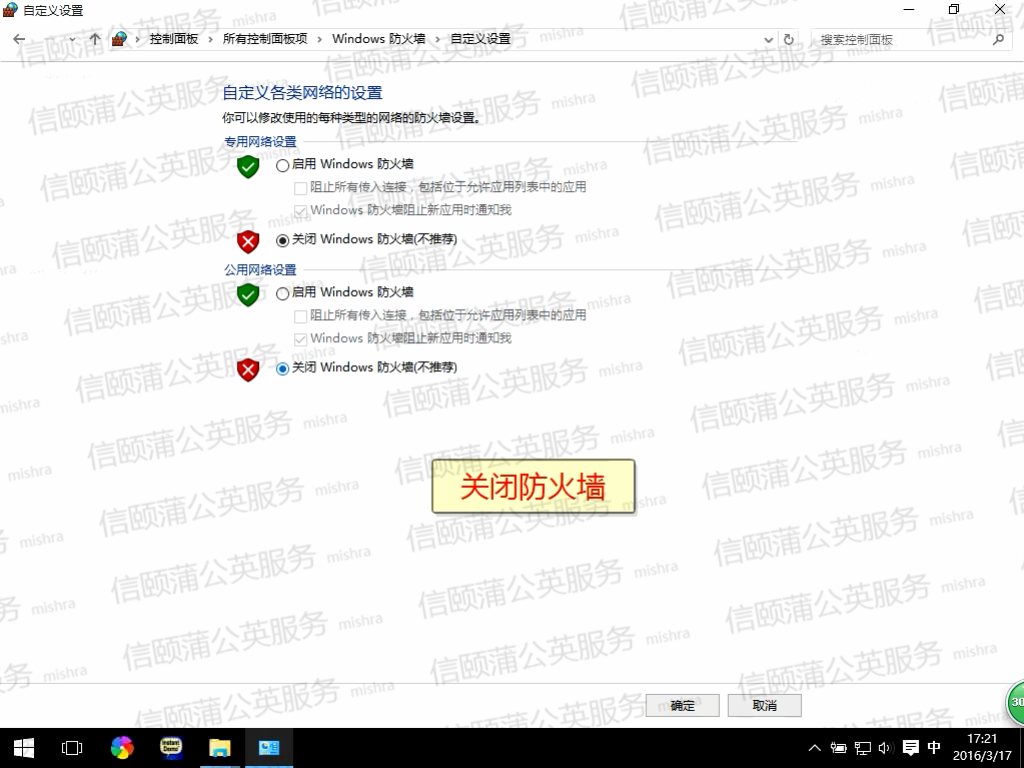Launch File Explorer from the taskbar

[x=220, y=747]
